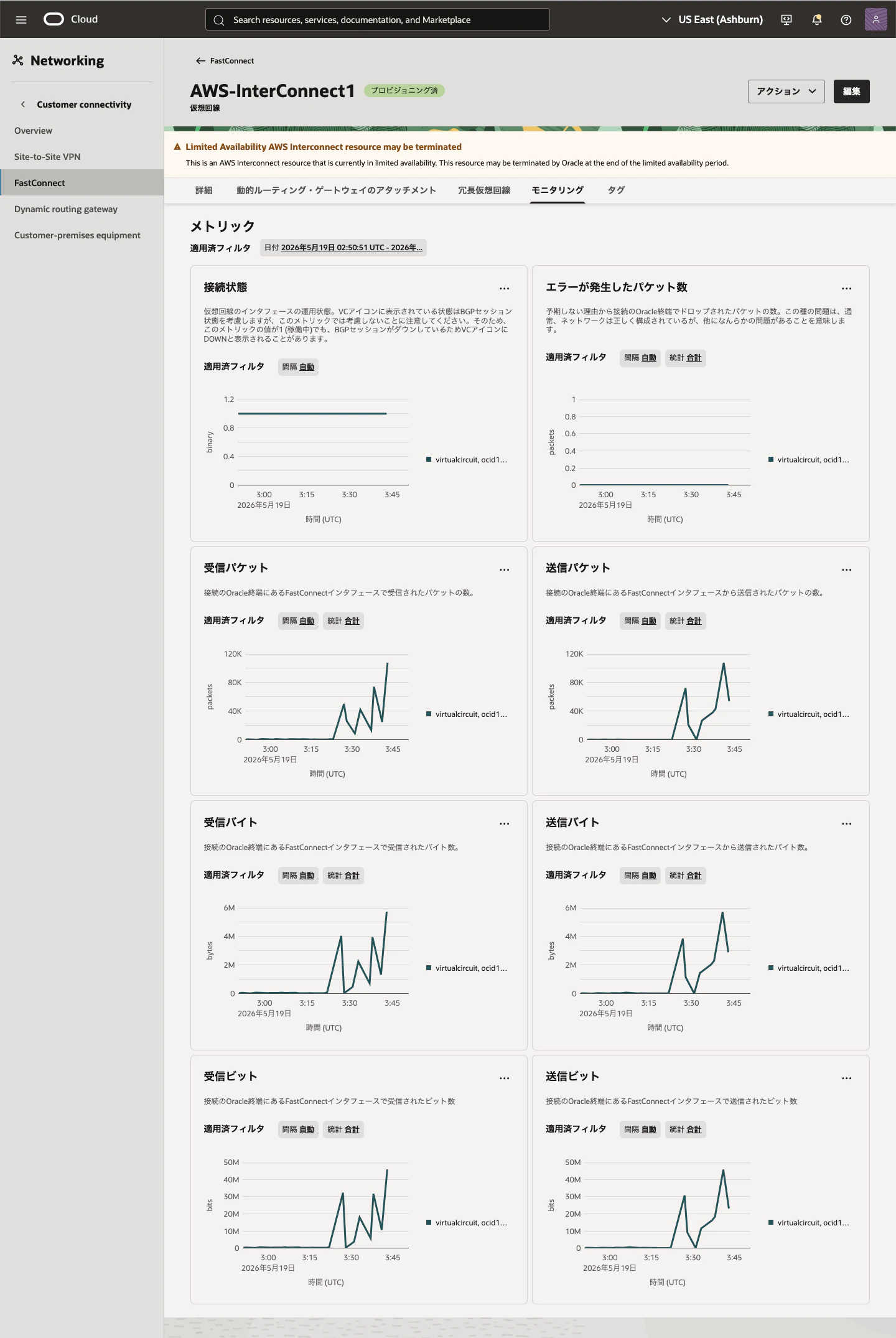Screen dimensions: 896x1338
Task: Open the 受信ビット chart options menu
Action: pos(505,1078)
